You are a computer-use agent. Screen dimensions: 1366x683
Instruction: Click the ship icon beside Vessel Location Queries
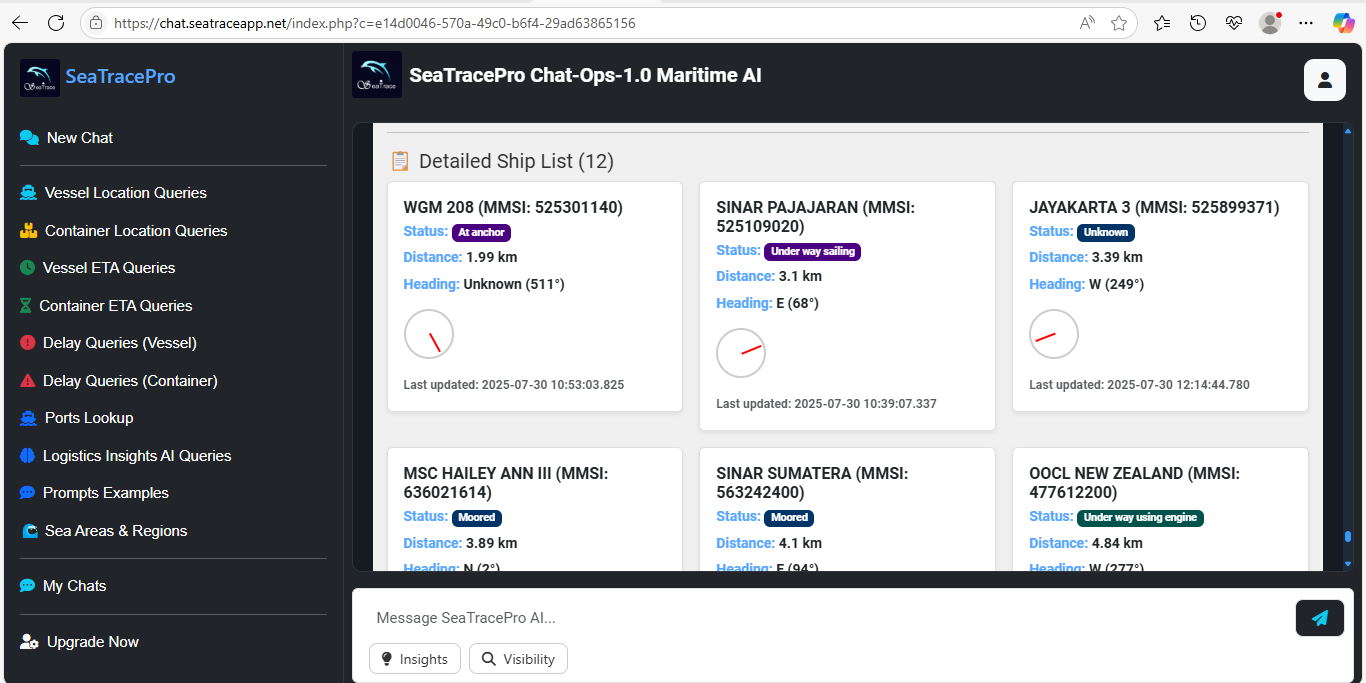coord(28,193)
